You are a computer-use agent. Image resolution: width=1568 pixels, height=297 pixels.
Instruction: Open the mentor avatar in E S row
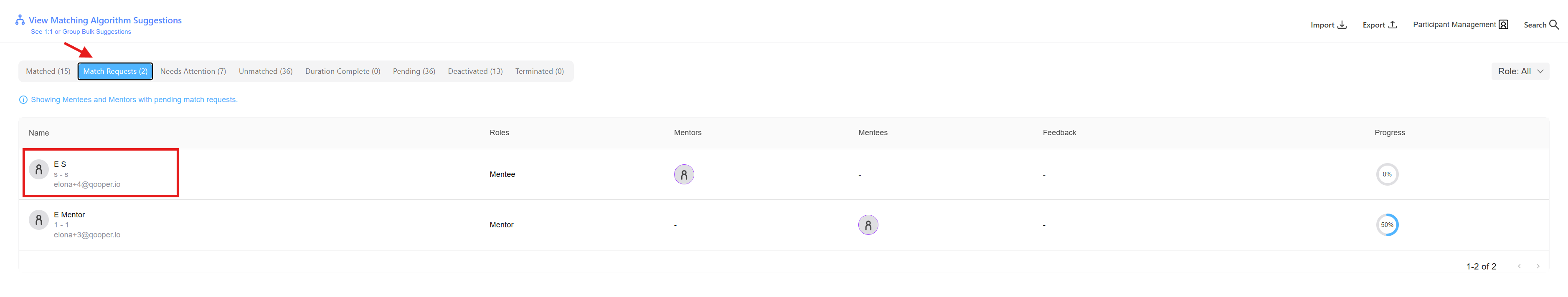[684, 175]
